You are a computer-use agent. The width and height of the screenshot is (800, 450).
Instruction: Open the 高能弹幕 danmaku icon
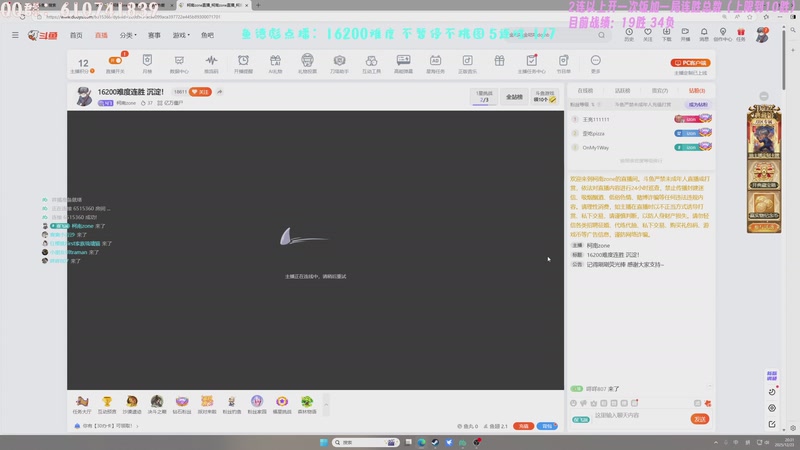tap(404, 60)
